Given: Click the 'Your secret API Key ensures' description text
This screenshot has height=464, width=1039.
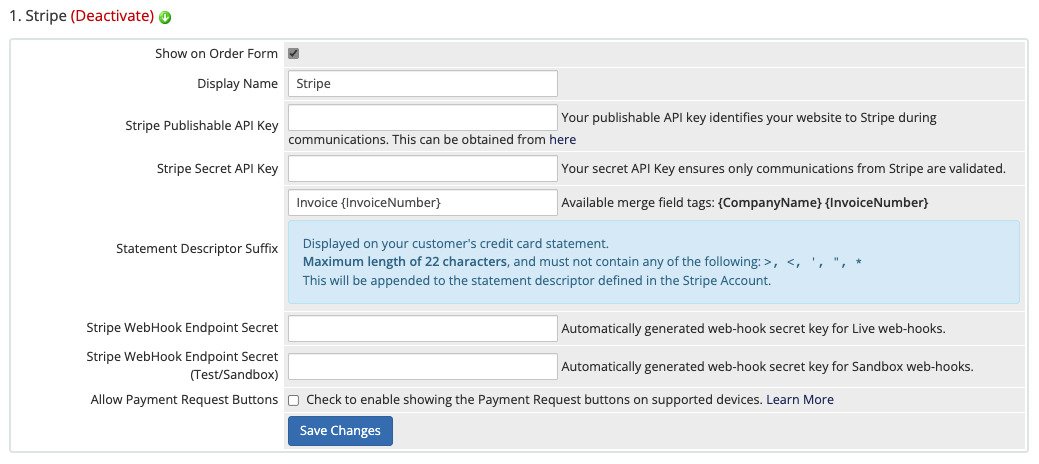Looking at the screenshot, I should (x=783, y=168).
